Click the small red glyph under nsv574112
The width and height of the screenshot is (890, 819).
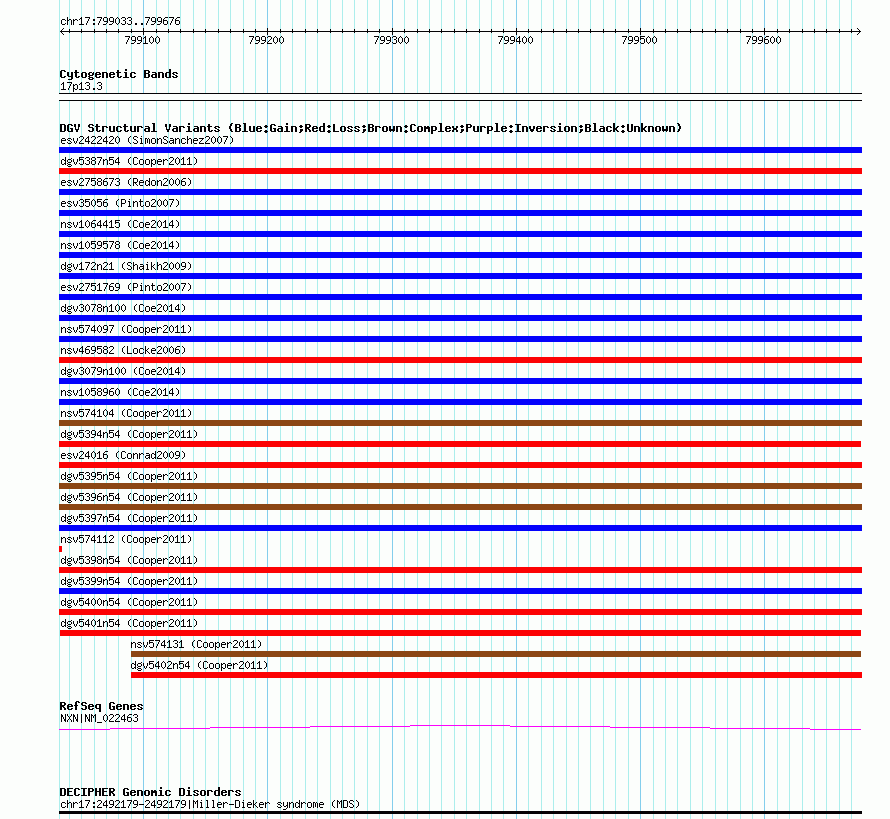tap(61, 549)
